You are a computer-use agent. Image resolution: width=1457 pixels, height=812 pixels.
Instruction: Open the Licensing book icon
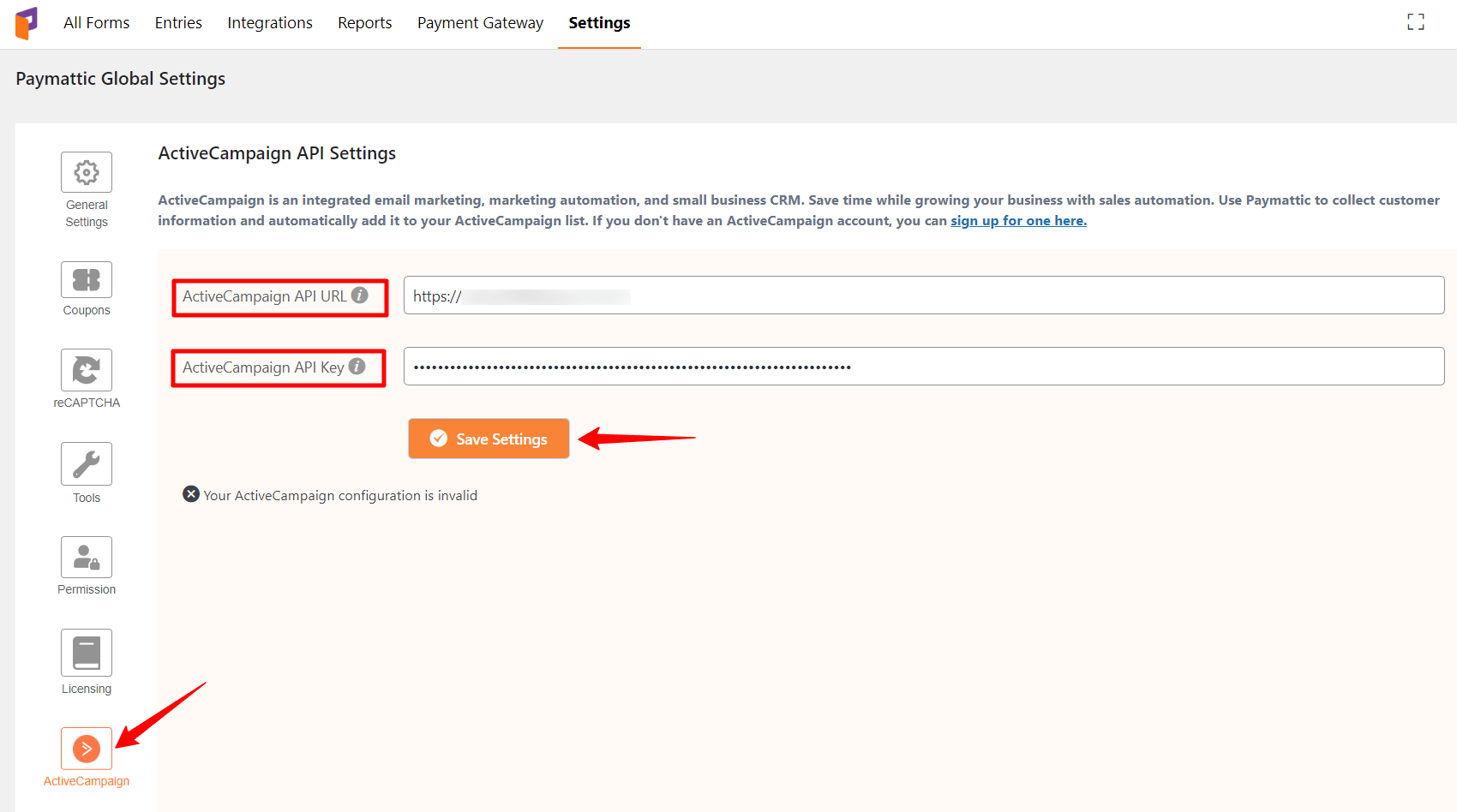(87, 653)
